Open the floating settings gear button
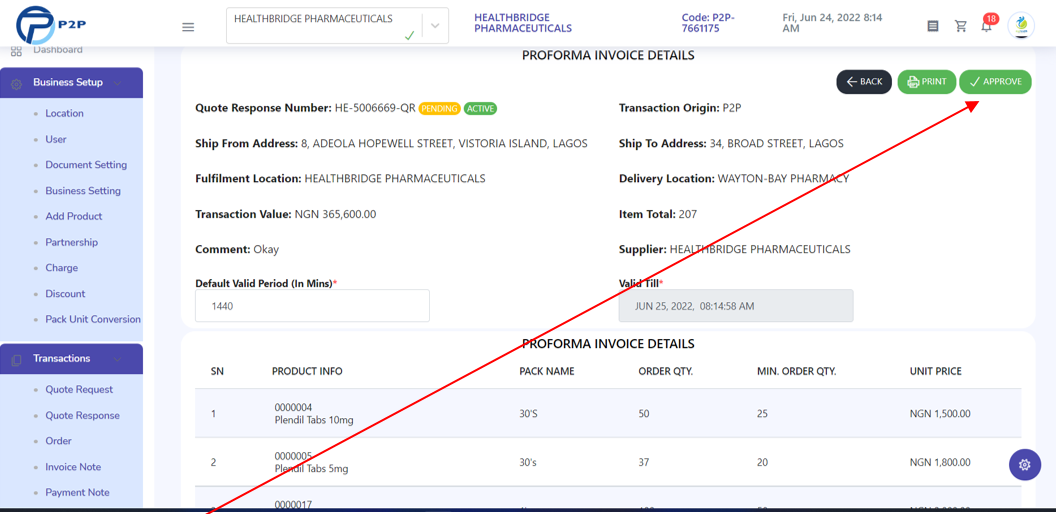 point(1024,464)
